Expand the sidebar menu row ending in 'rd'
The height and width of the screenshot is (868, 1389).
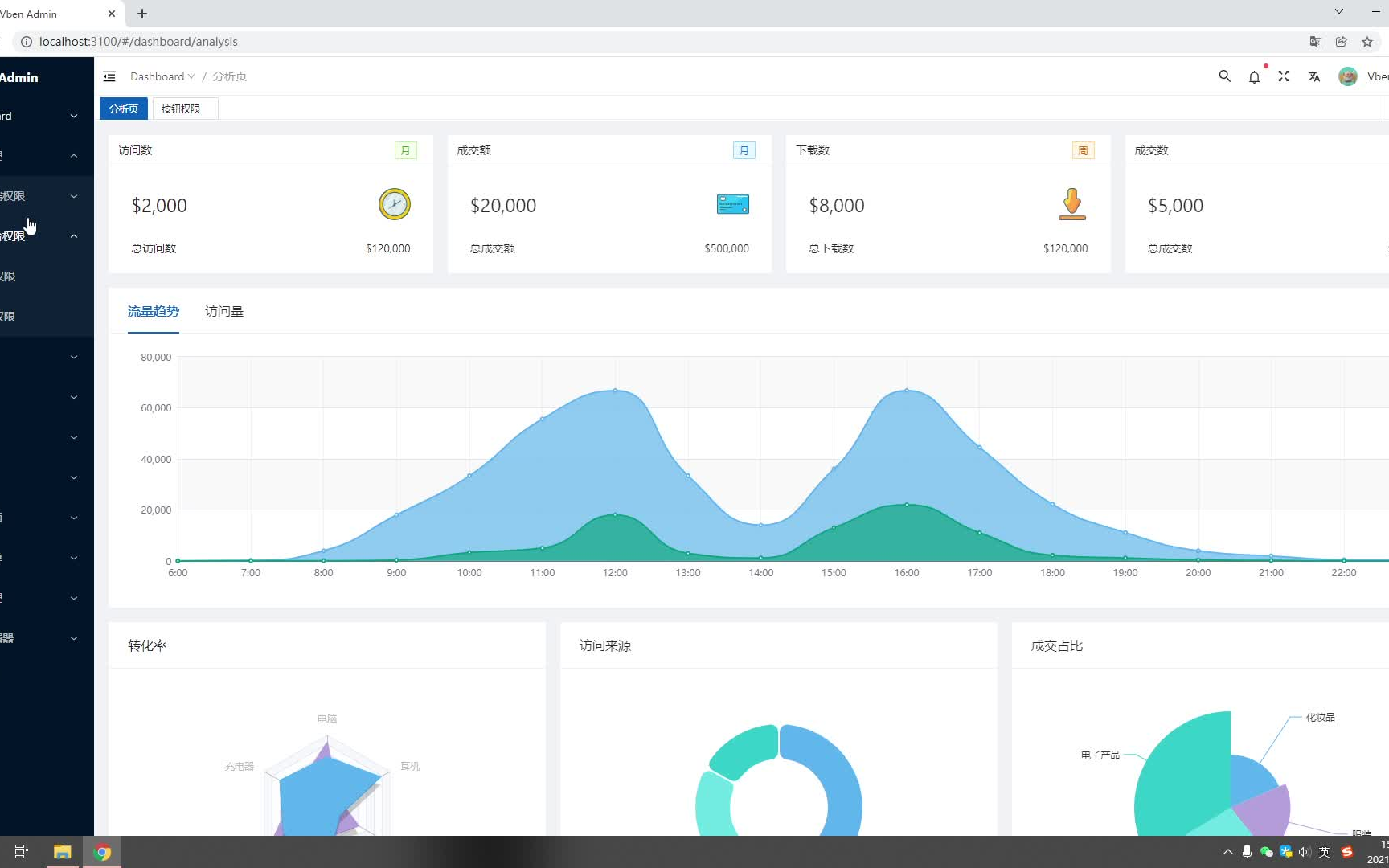47,116
